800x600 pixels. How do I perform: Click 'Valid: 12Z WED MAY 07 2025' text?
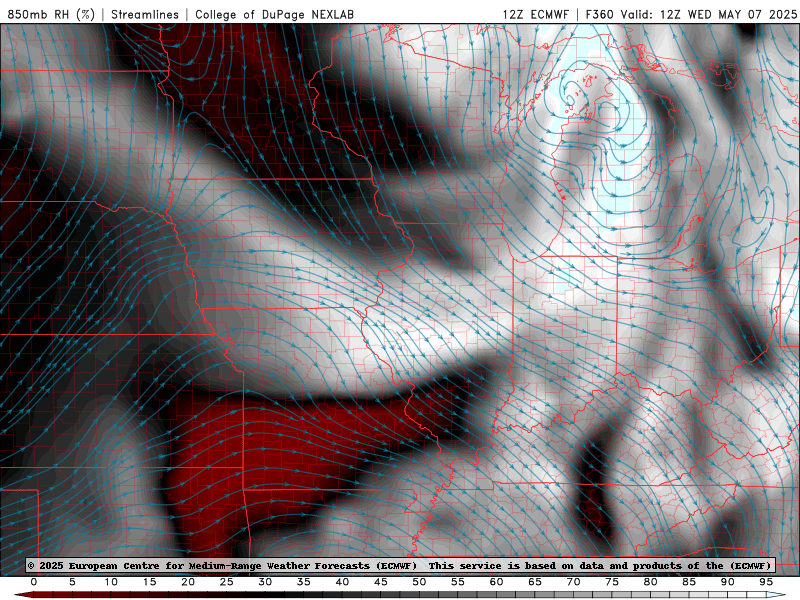[709, 14]
